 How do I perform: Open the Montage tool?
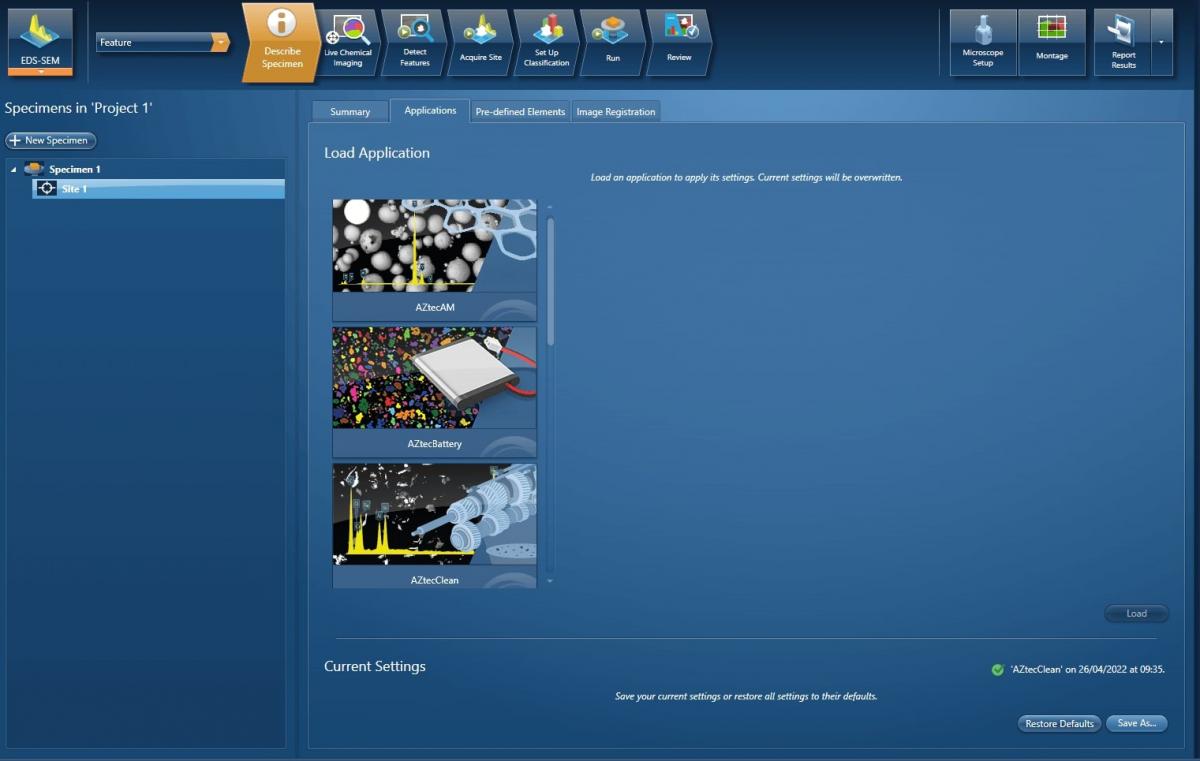tap(1051, 42)
